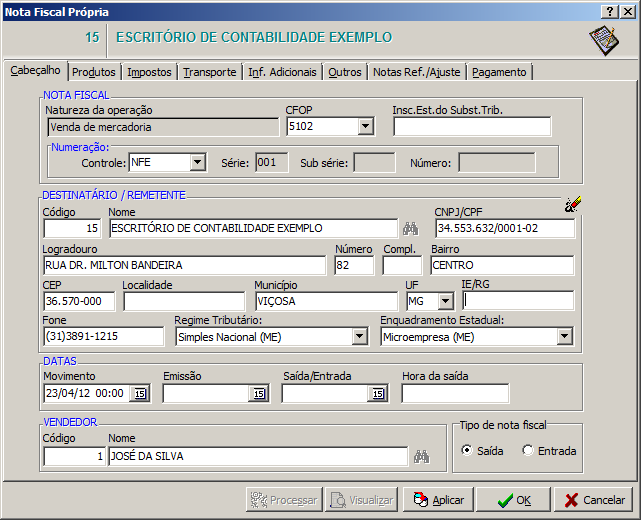Screen dimensions: 641x520
Task: Expand the CFOP dropdown
Action: 365,127
